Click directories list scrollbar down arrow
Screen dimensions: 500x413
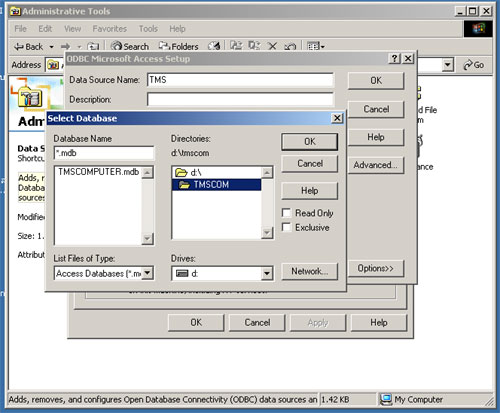tap(267, 232)
